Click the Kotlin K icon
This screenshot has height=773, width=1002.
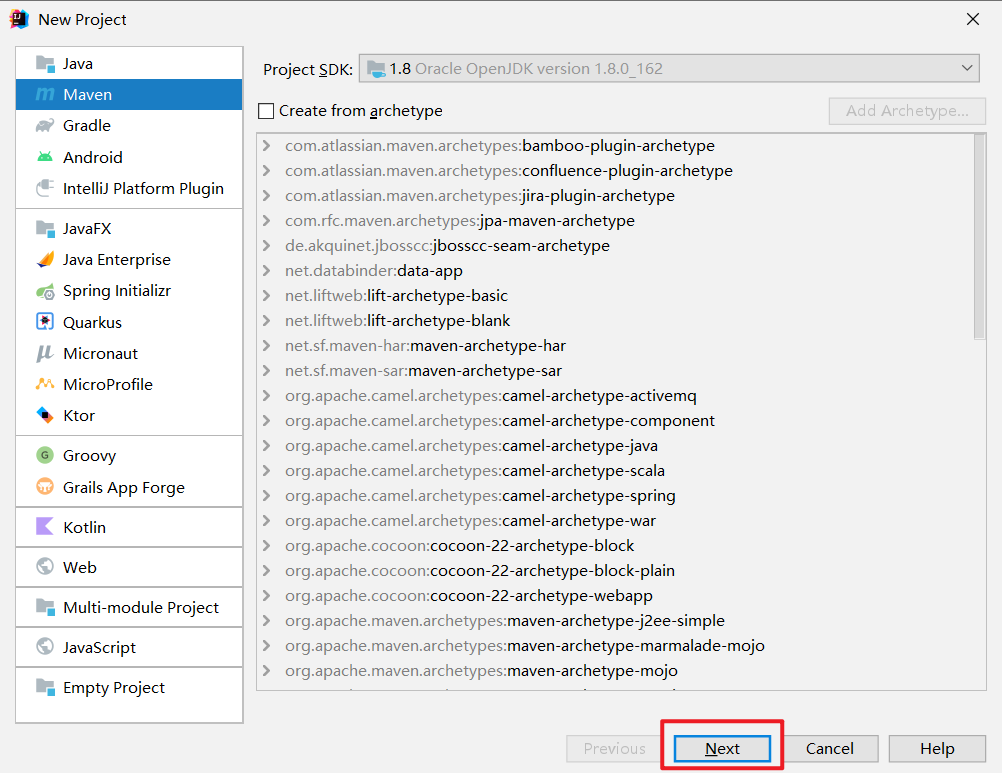45,527
